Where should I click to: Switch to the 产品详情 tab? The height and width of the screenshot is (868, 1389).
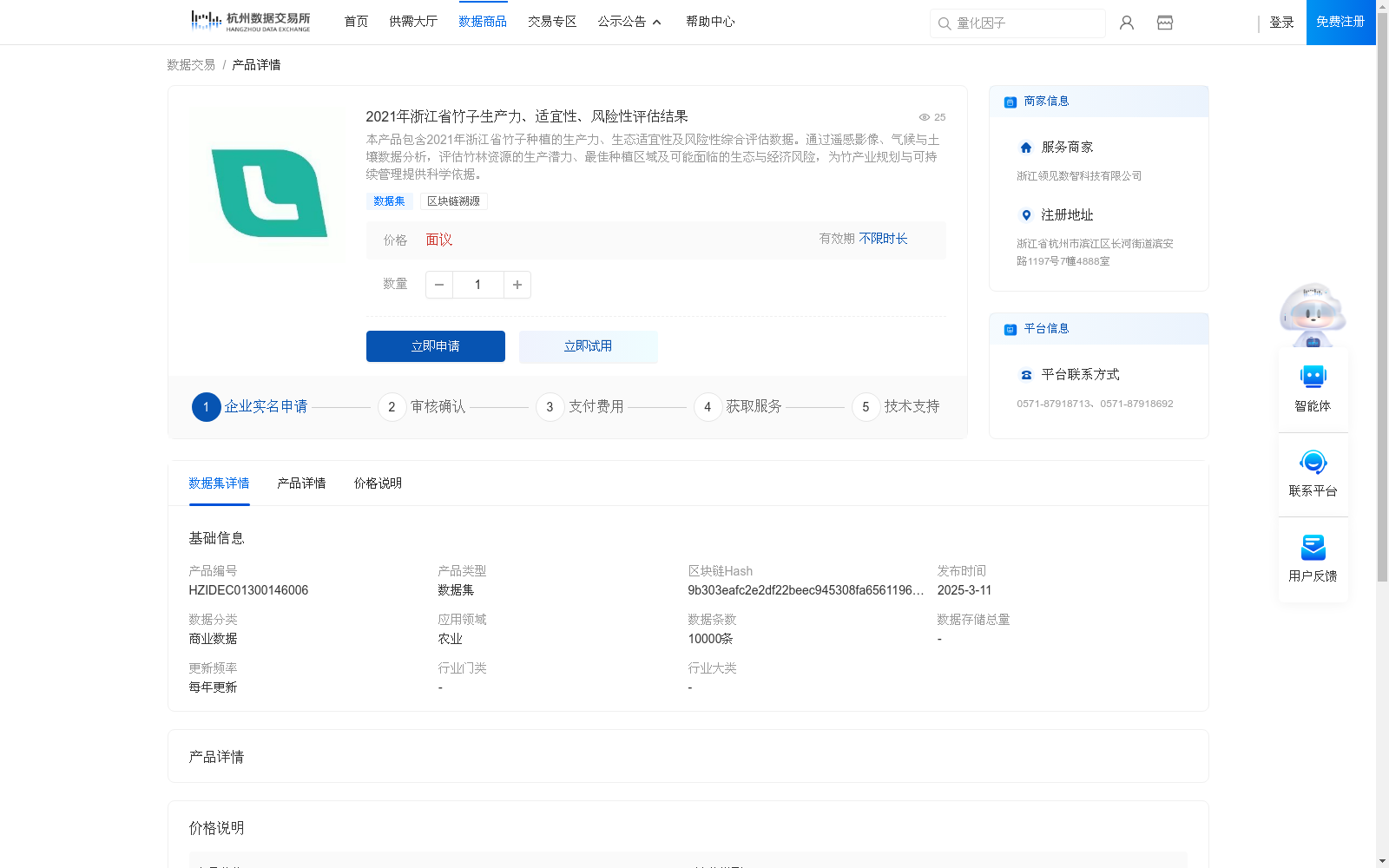point(301,483)
